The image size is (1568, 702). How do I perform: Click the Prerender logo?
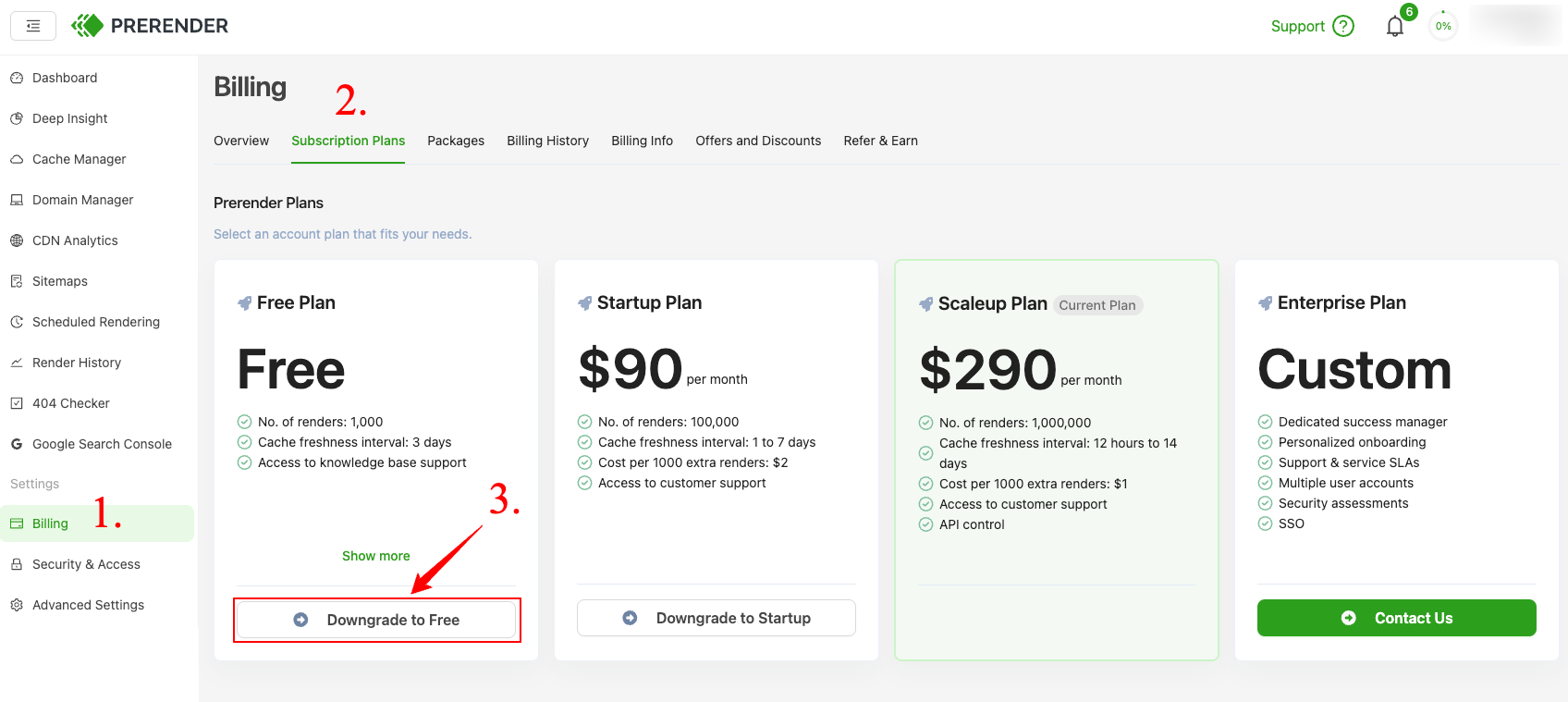tap(150, 26)
